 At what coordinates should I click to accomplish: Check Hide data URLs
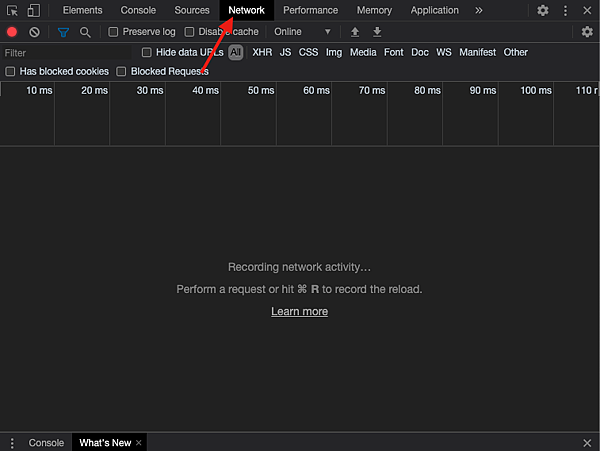pos(147,52)
